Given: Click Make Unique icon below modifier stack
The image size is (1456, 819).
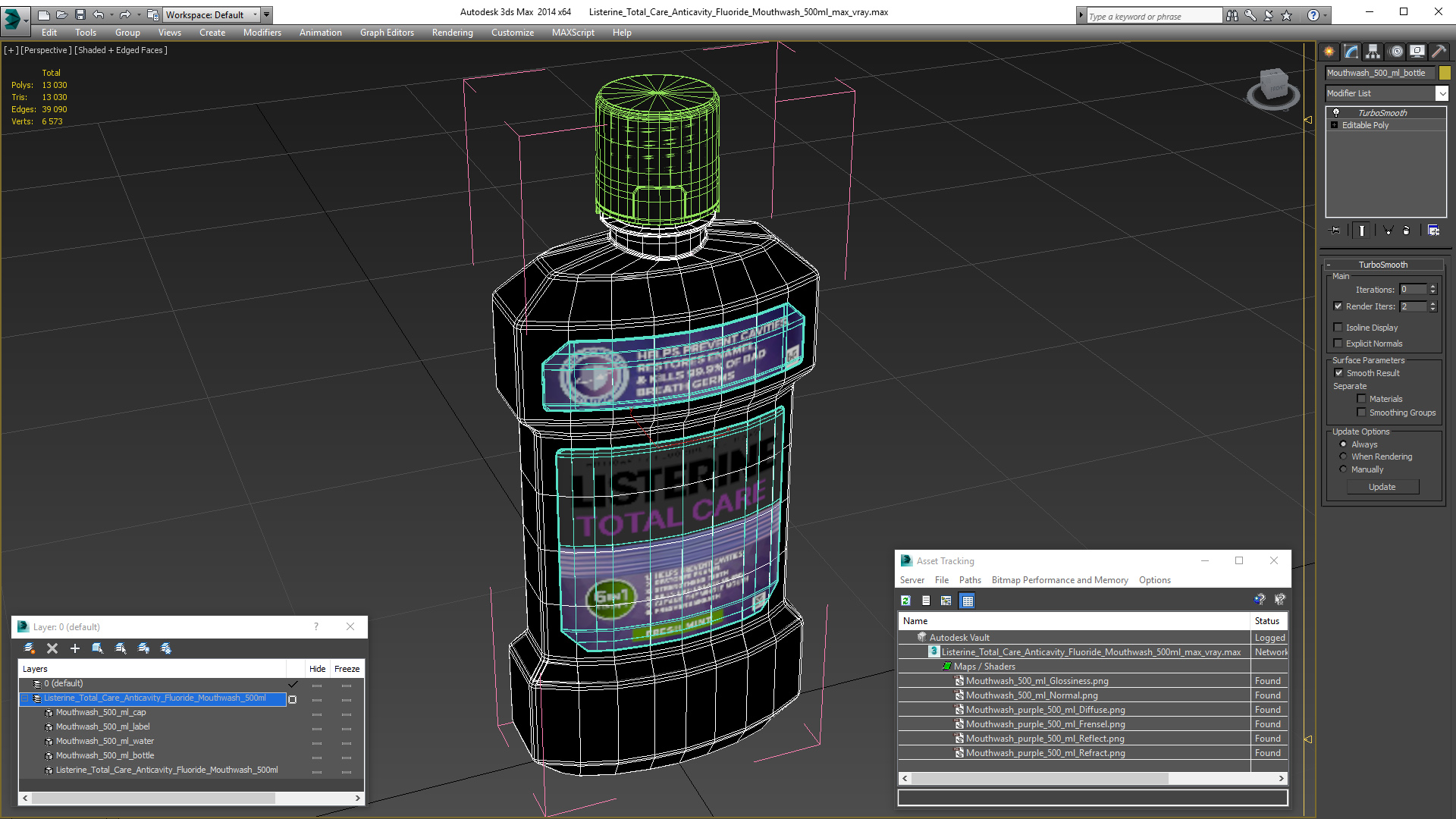Looking at the screenshot, I should tap(1389, 231).
